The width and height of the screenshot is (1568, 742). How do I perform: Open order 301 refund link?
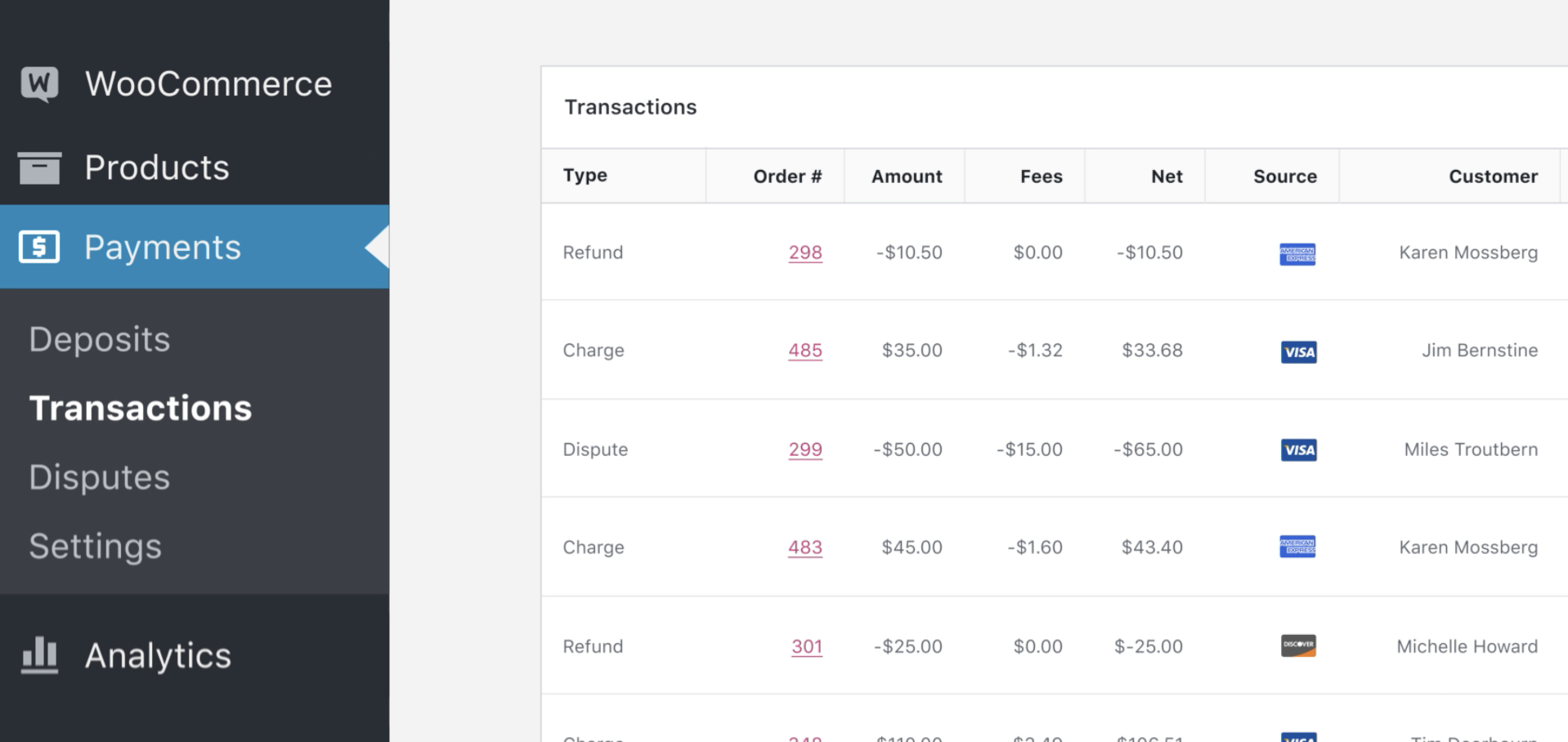[x=807, y=646]
